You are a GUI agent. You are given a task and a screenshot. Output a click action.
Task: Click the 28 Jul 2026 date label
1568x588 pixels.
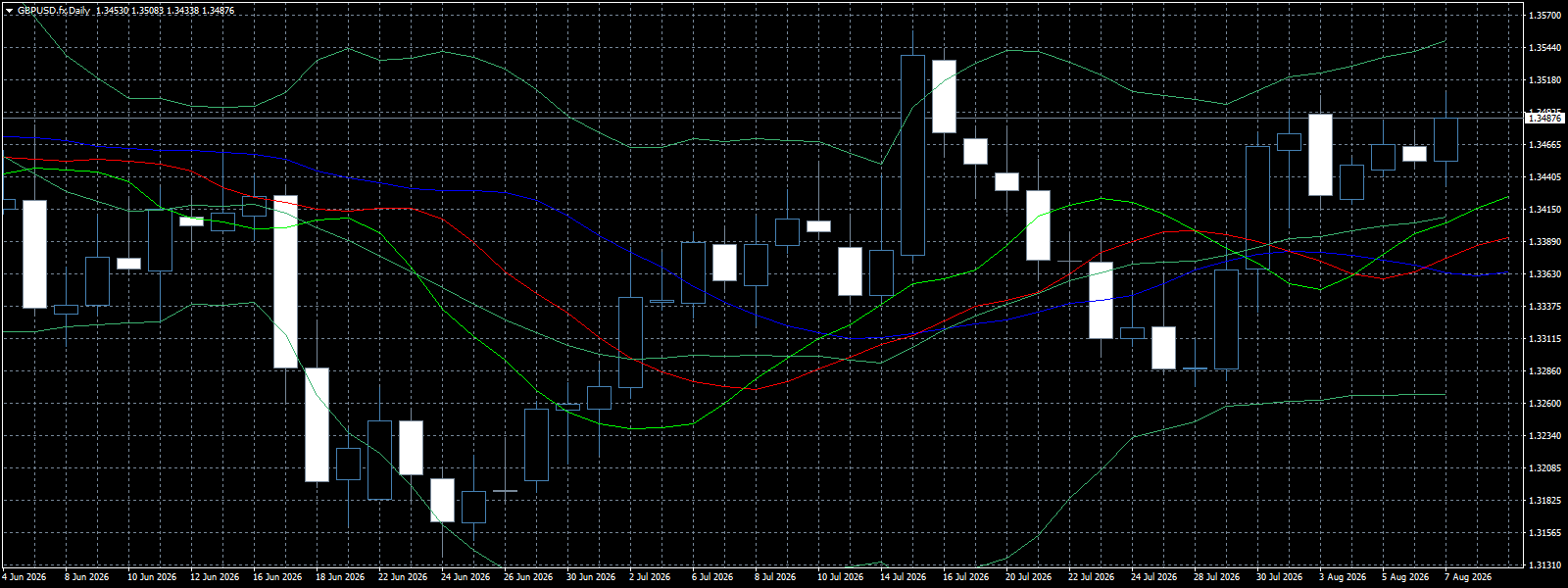point(1218,577)
